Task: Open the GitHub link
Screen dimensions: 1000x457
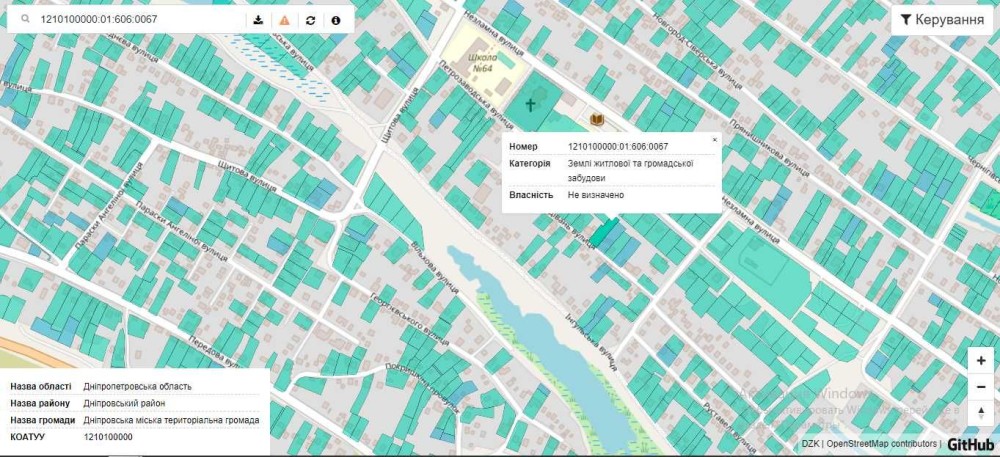Action: [x=970, y=444]
